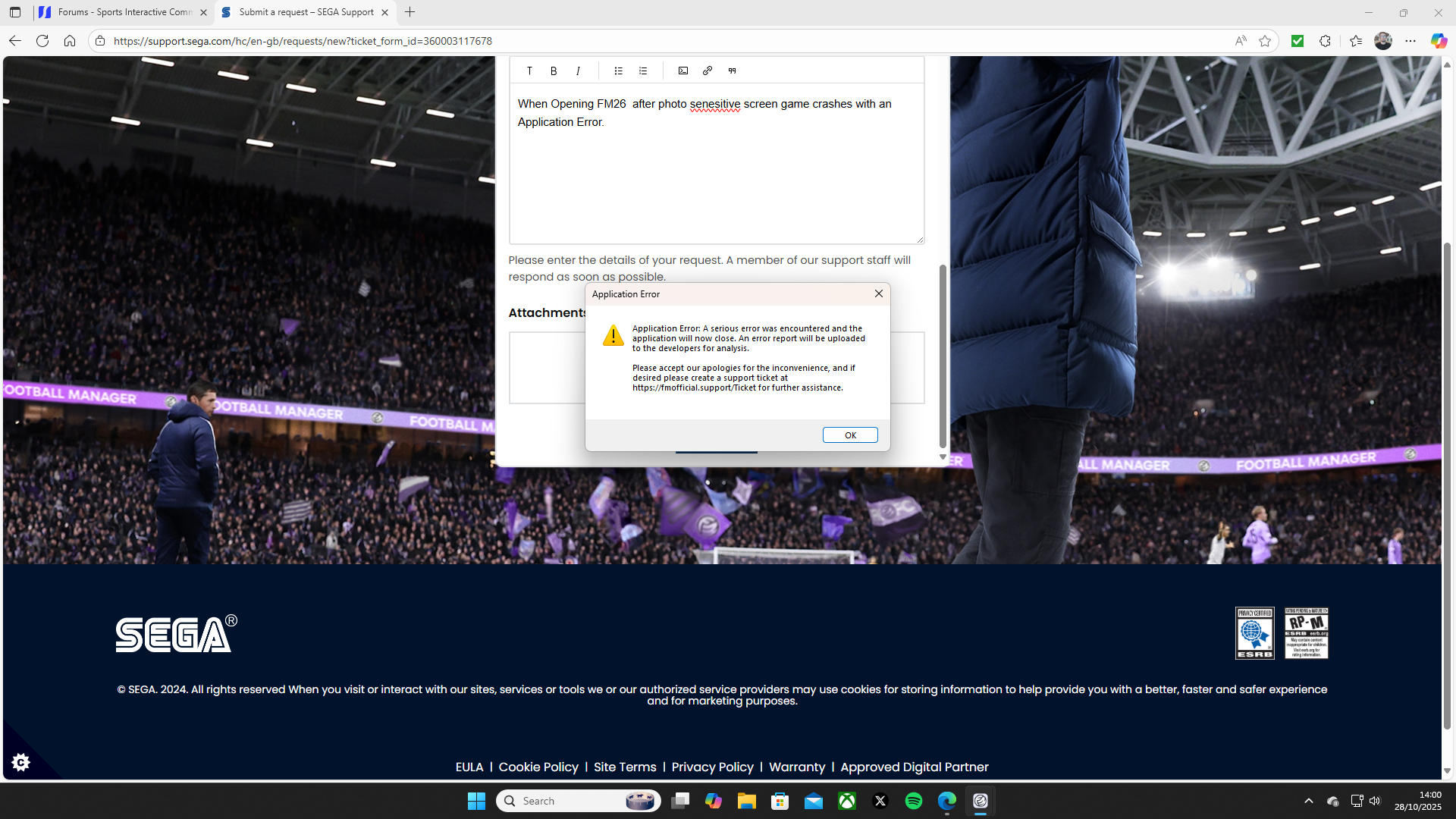This screenshot has height=819, width=1456.
Task: Click OK in the Application Error dialog
Action: click(x=850, y=435)
